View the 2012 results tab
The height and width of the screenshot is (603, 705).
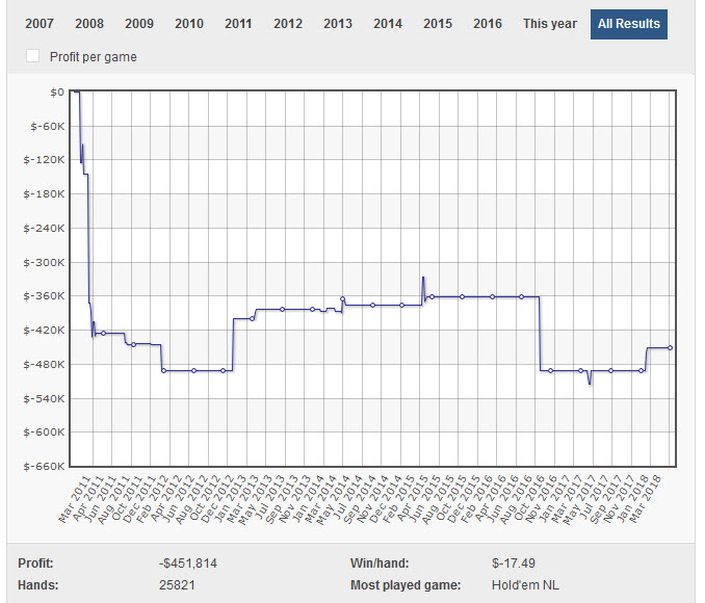click(x=288, y=24)
